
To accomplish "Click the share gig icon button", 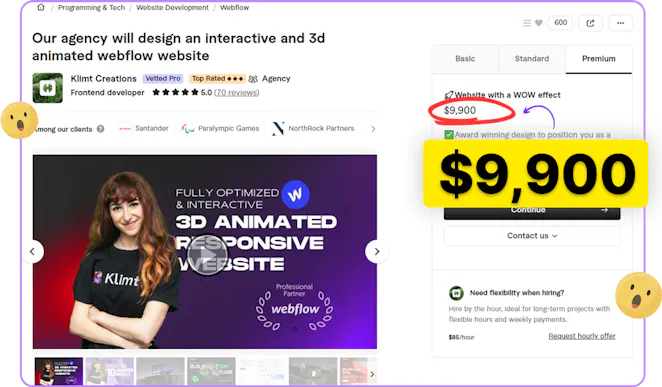I will [590, 23].
